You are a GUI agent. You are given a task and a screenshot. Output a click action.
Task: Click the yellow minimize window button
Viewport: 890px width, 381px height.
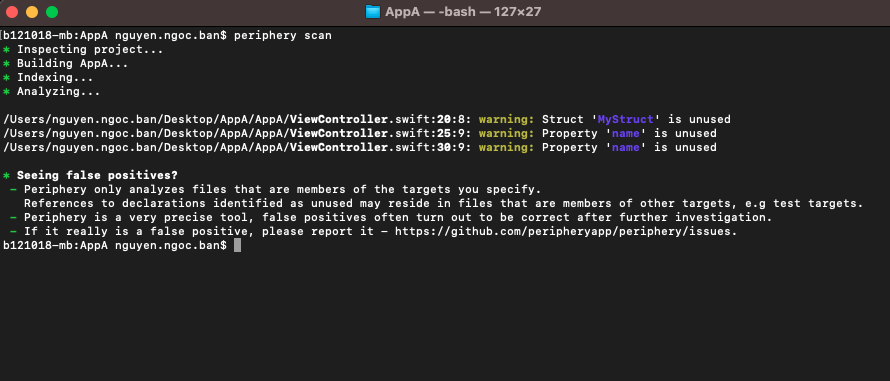tap(32, 11)
